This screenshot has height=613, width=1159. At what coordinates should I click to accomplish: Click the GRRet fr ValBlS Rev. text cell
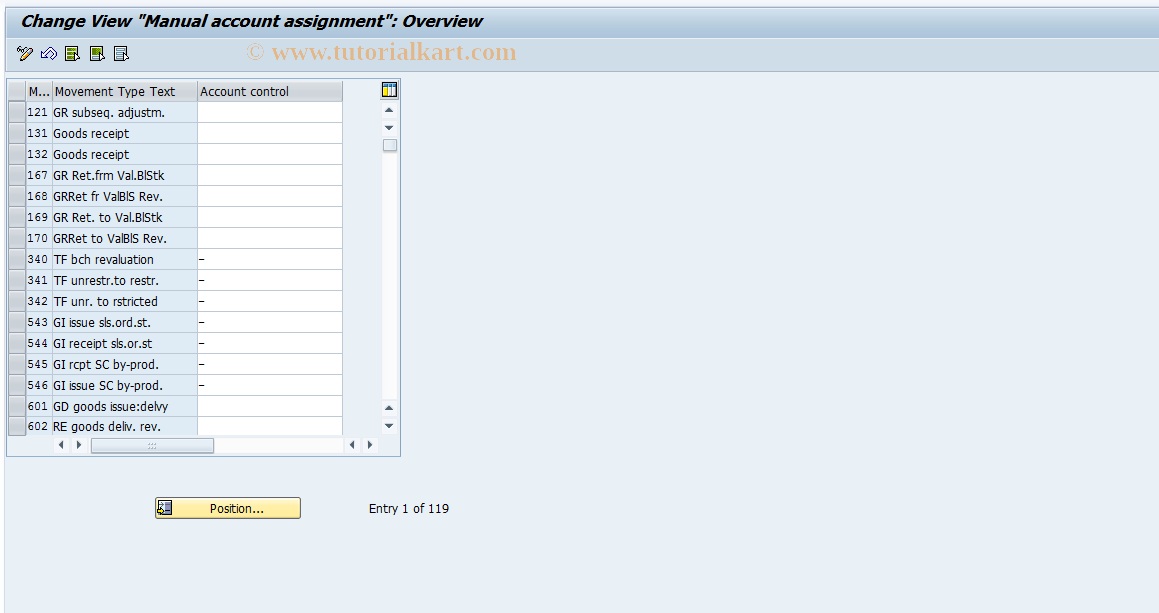pos(125,196)
